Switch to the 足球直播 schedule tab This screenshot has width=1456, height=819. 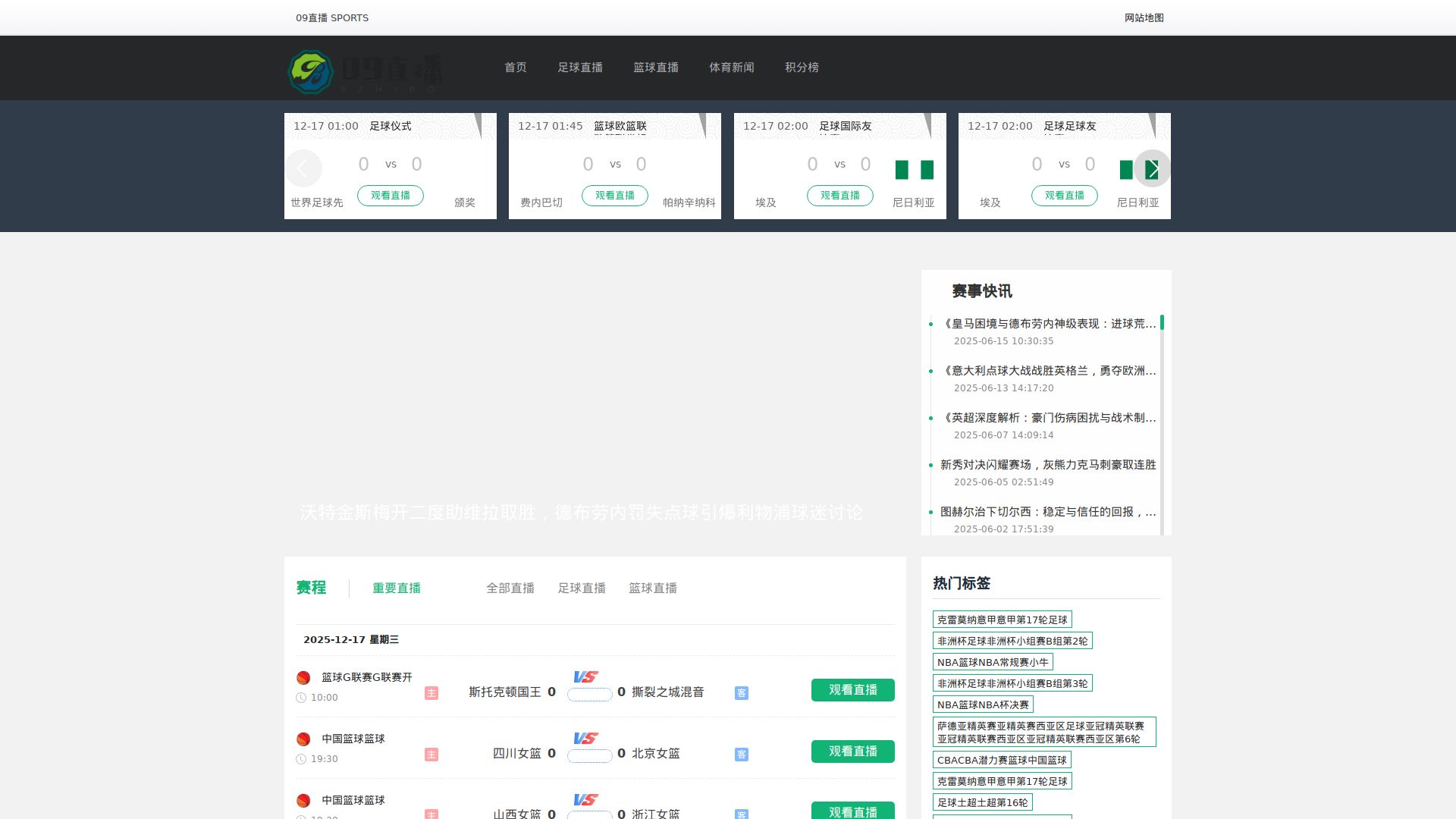coord(582,588)
